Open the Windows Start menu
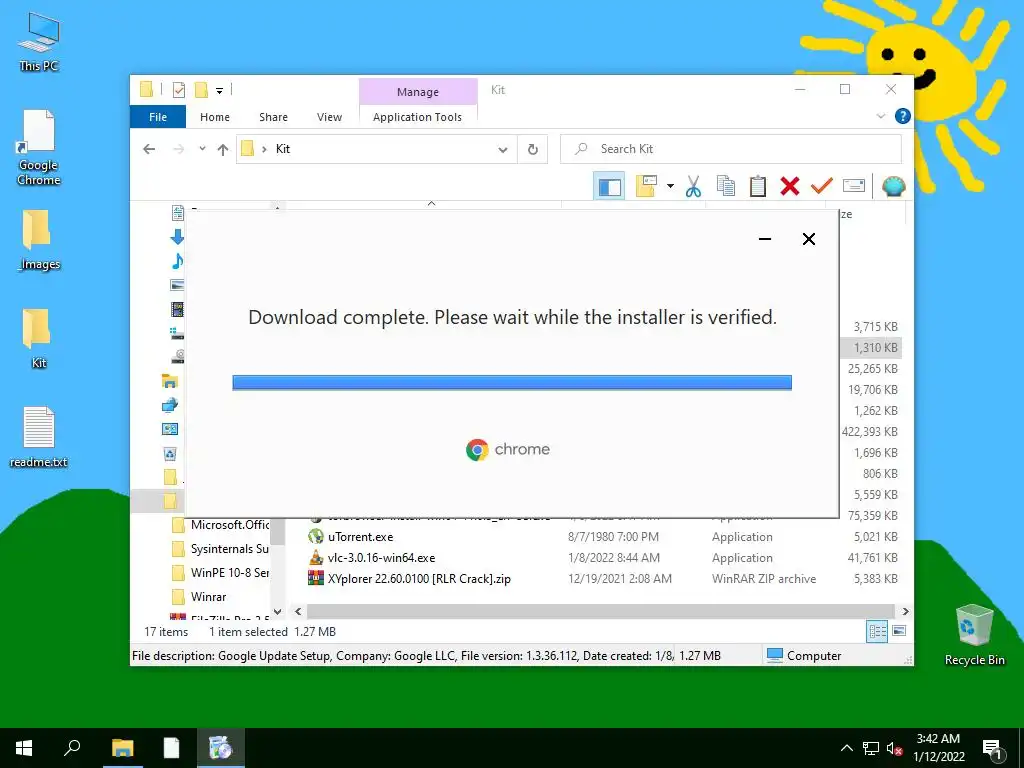Viewport: 1024px width, 768px height. point(24,748)
